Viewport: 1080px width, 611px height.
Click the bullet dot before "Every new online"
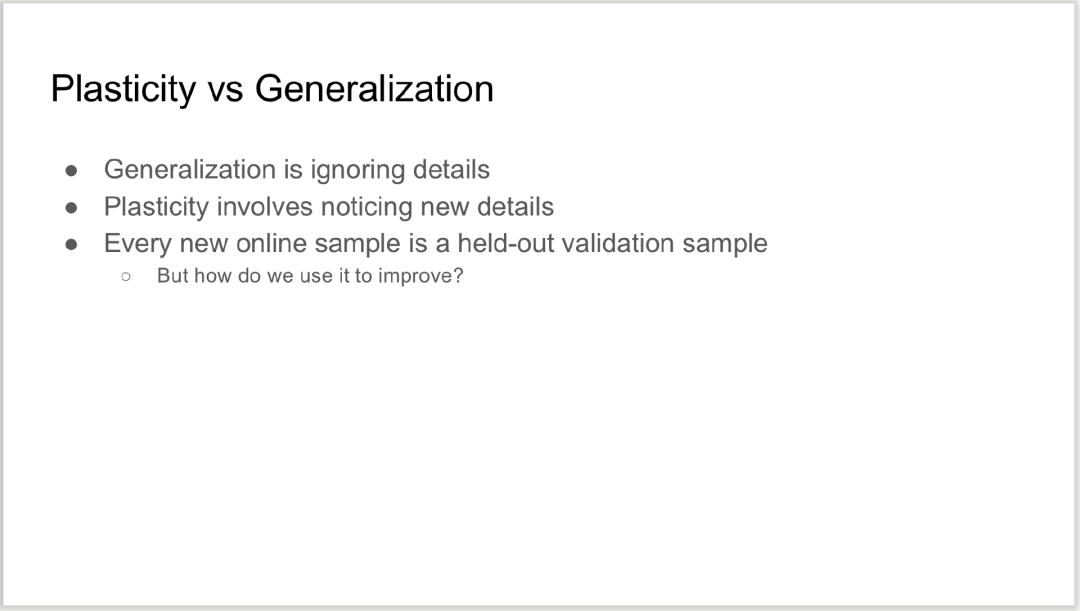pyautogui.click(x=72, y=244)
